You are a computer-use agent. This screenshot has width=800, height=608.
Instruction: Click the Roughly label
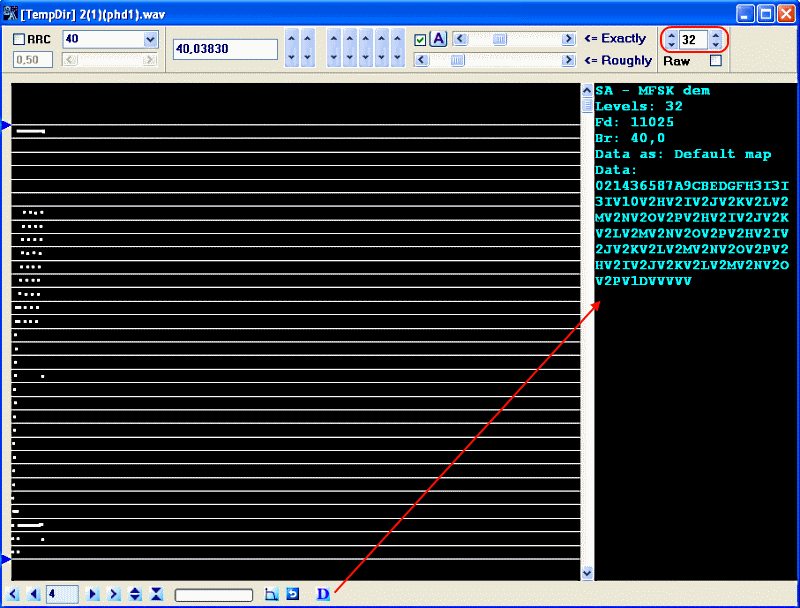[618, 61]
